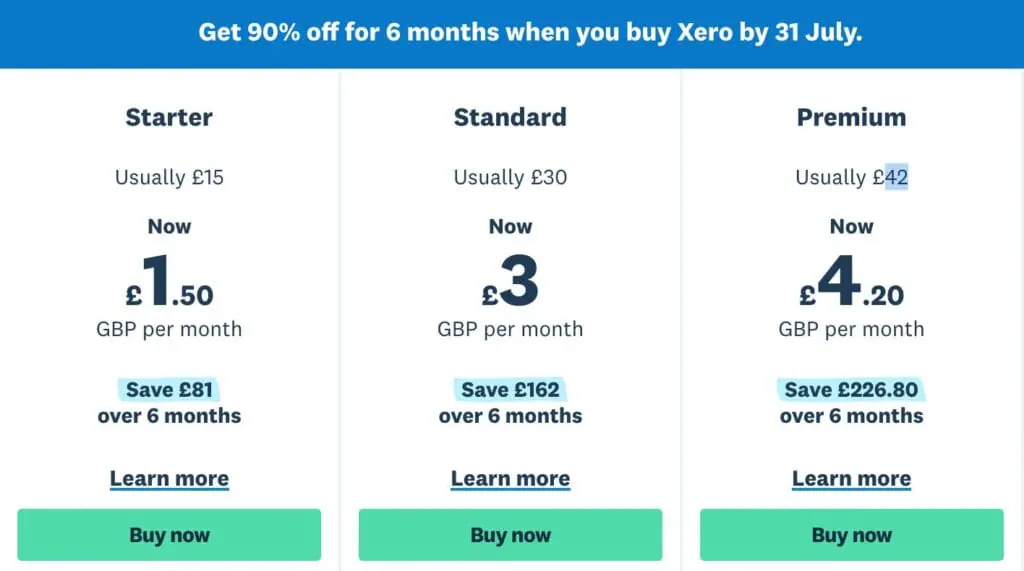This screenshot has height=571, width=1024.
Task: Select the Standard plan title
Action: [x=510, y=117]
